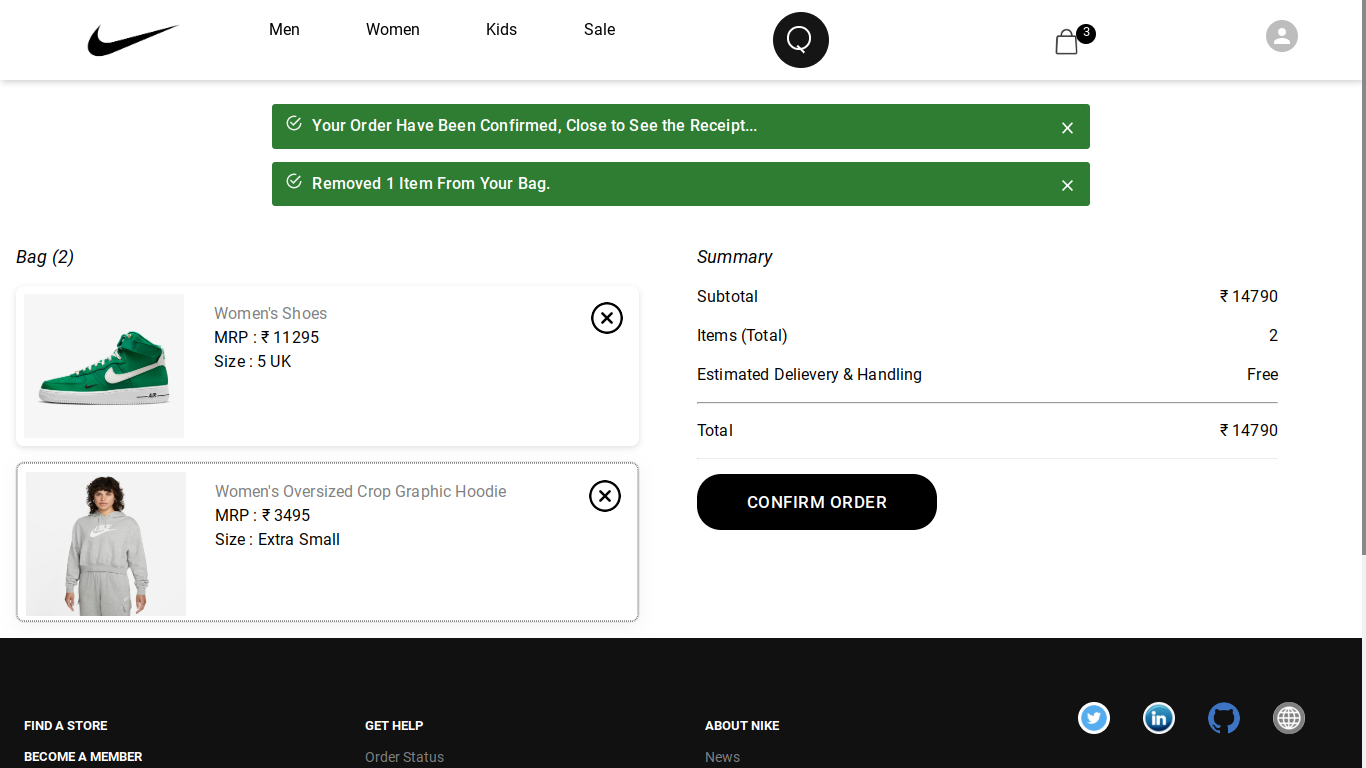
Task: Open the Kids menu
Action: (x=502, y=30)
